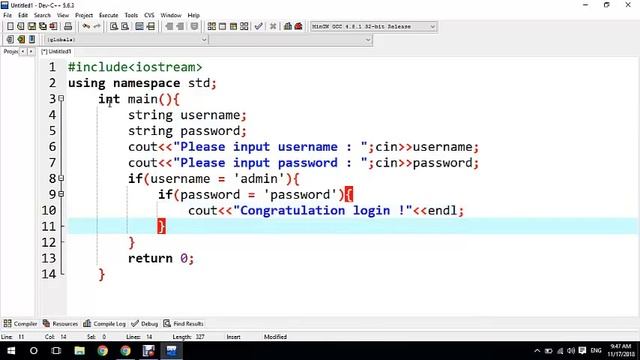Screen dimensions: 640x360
Task: Click the Find magnifier icon in the toolbar
Action: [x=114, y=27]
